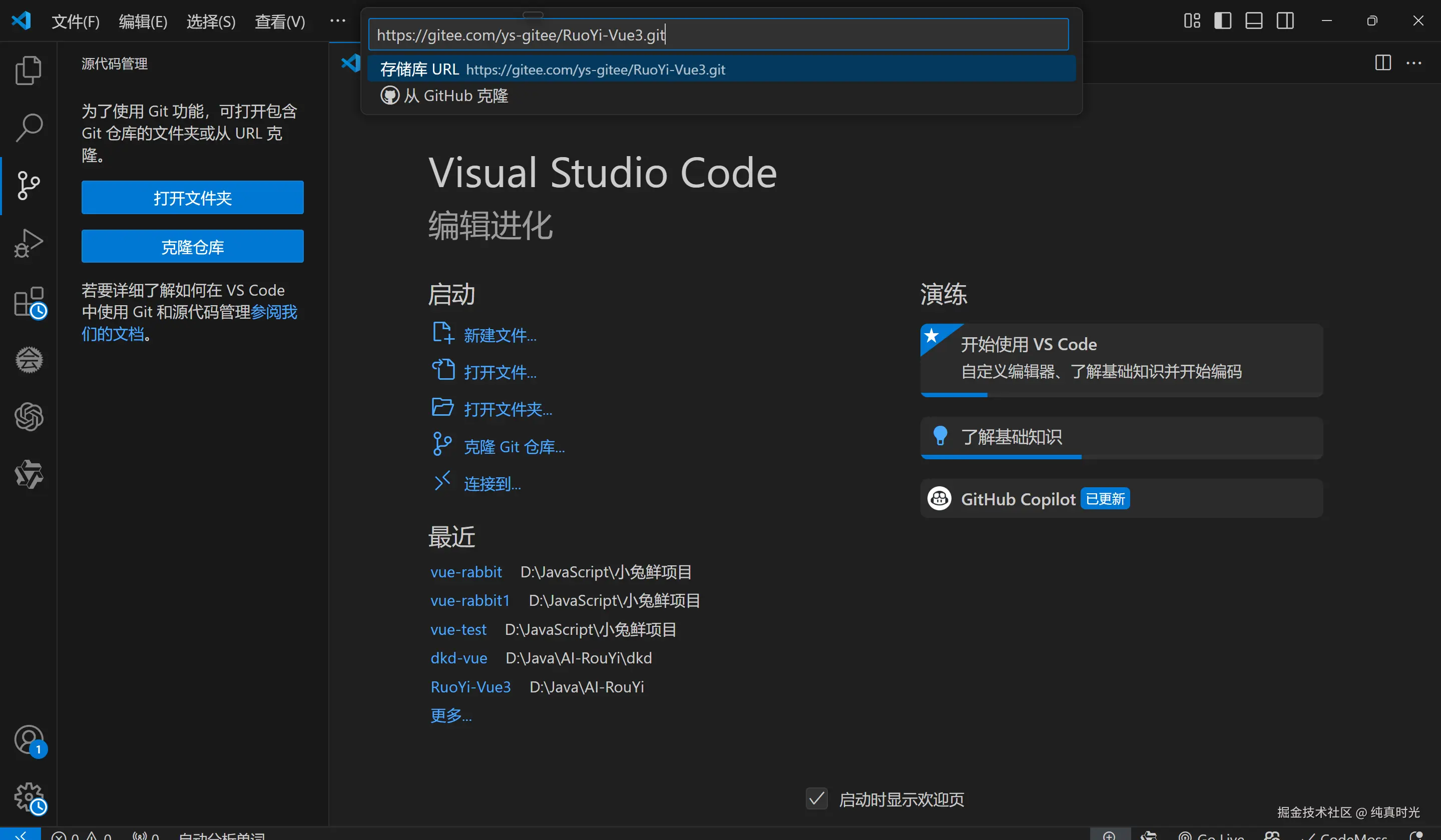Uncheck show welcome page on startup
This screenshot has height=840, width=1441.
[x=816, y=798]
